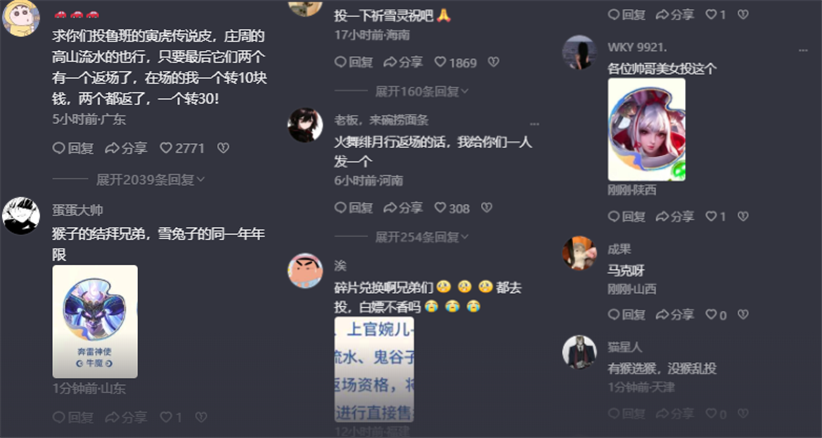
Task: View the skin image under 各位帅哥美女投这个
Action: [x=646, y=129]
